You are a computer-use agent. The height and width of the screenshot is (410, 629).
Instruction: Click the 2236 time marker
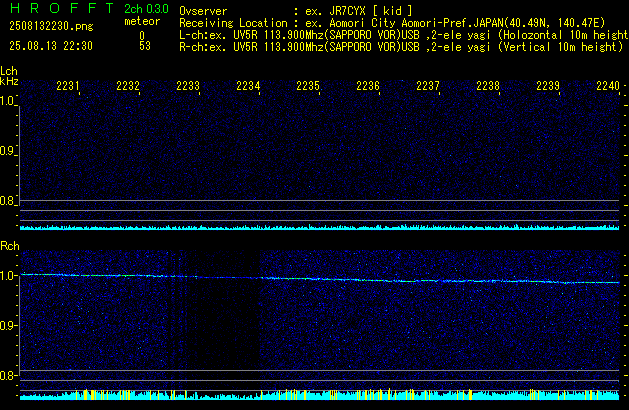pos(368,86)
